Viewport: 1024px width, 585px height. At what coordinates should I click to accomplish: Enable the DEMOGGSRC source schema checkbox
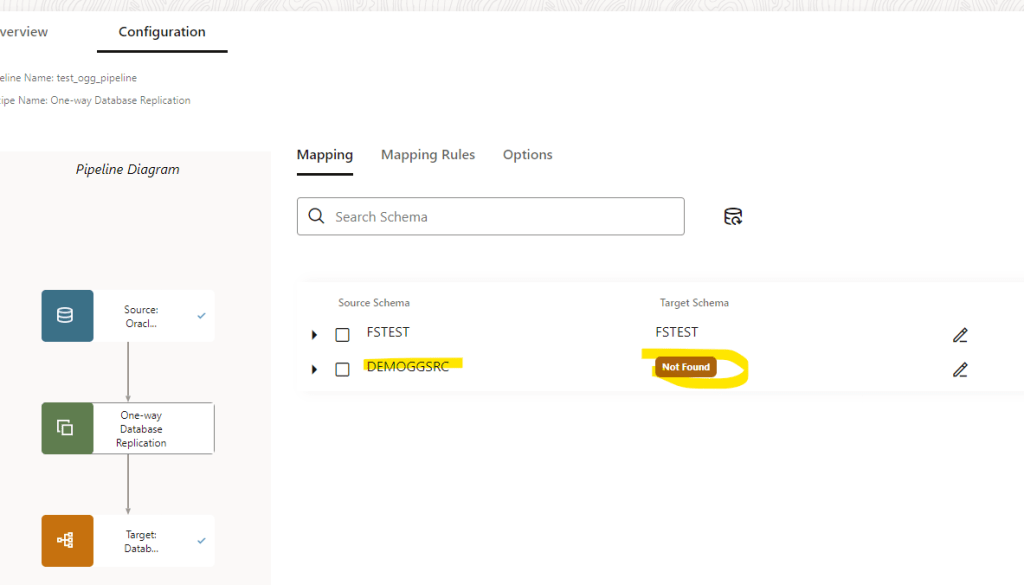[x=342, y=369]
